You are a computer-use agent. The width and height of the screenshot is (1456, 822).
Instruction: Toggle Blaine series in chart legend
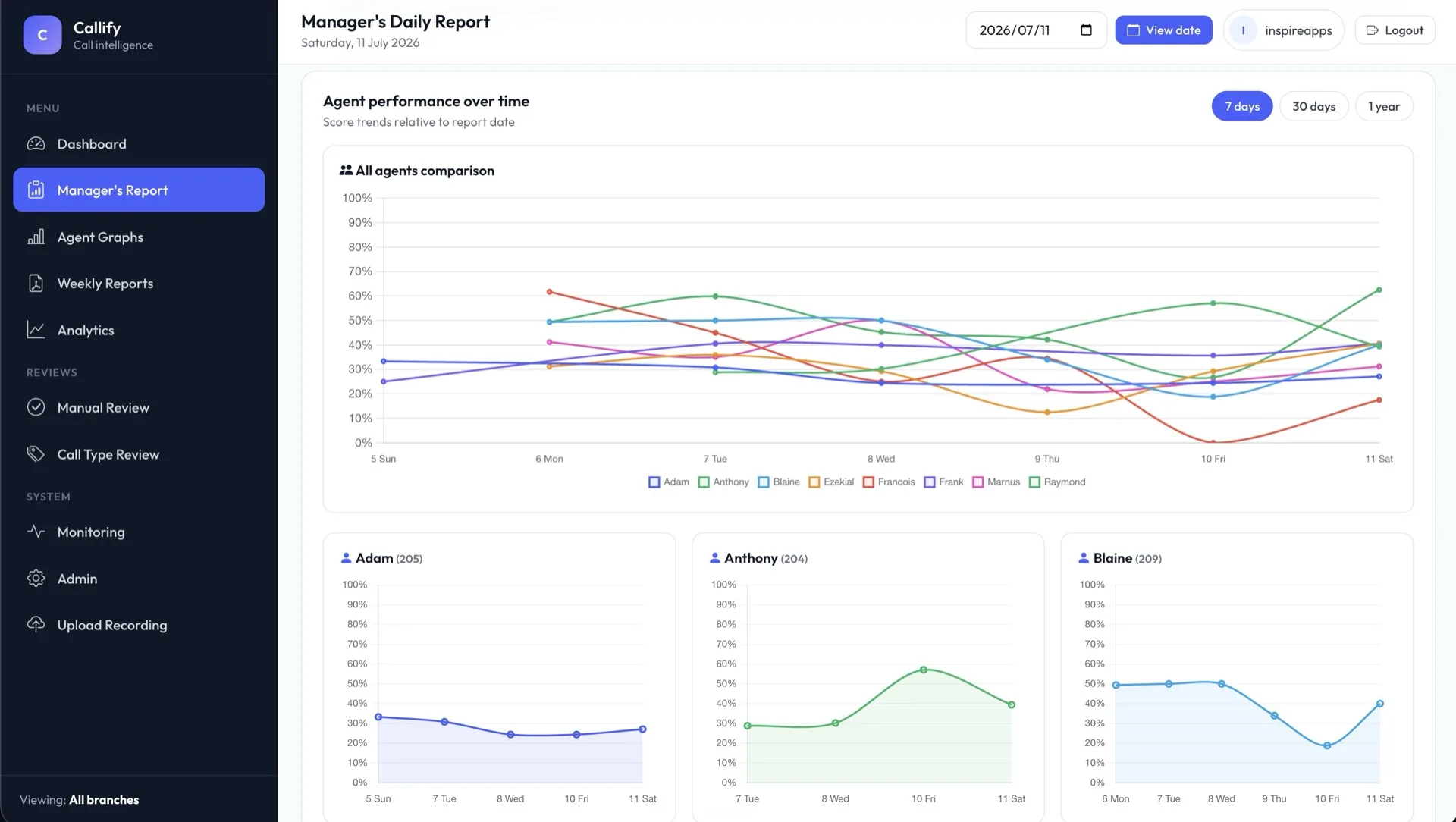[x=779, y=482]
